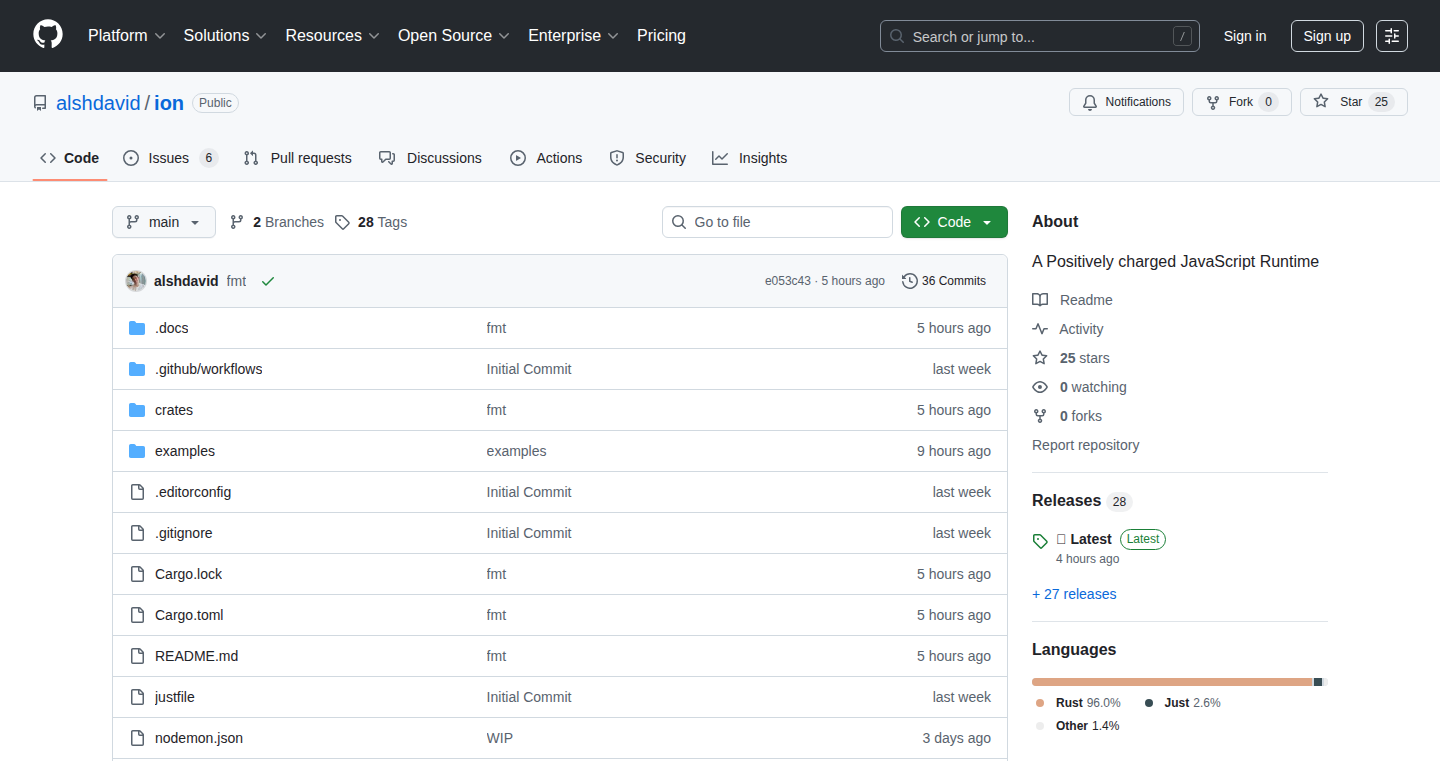Click the tag icon next to Latest release

1040,541
